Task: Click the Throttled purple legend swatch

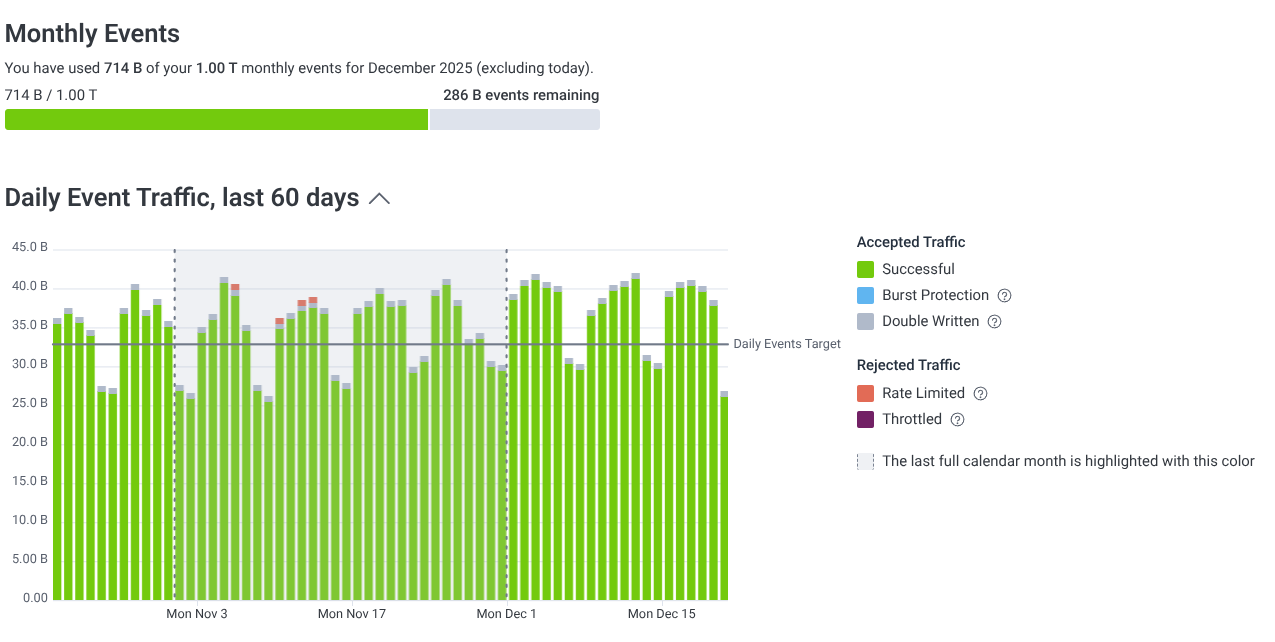Action: coord(866,420)
